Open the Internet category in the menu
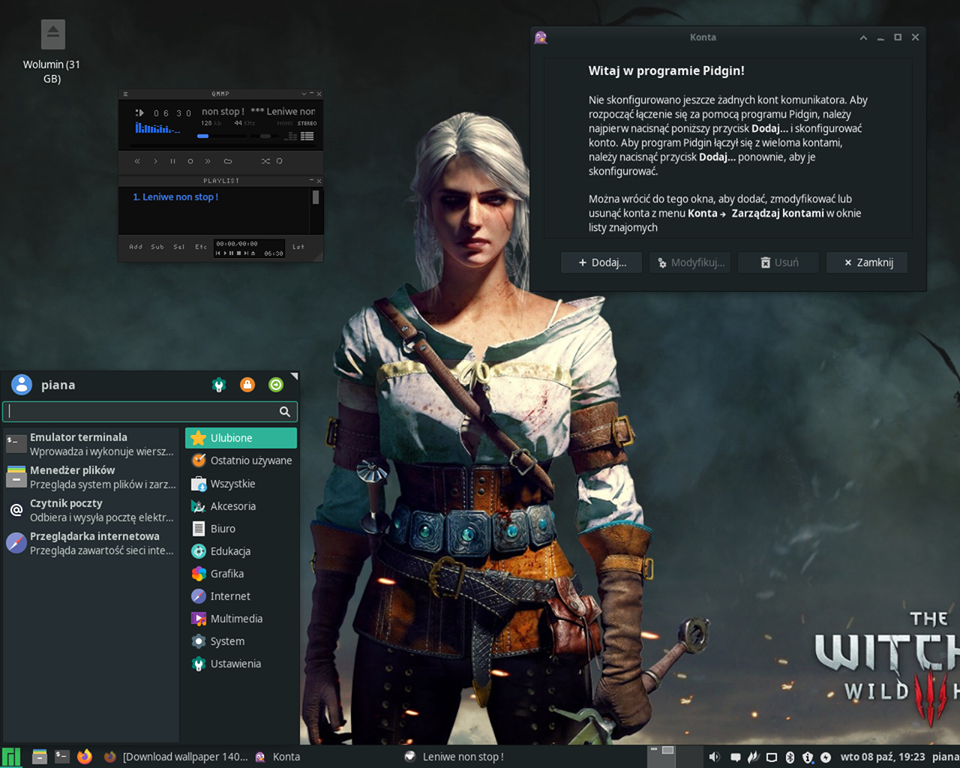Viewport: 960px width, 768px height. coord(230,596)
